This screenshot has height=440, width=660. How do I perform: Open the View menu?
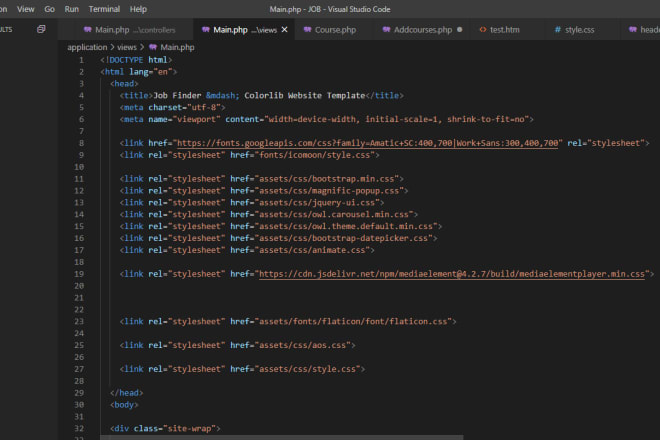coord(26,8)
